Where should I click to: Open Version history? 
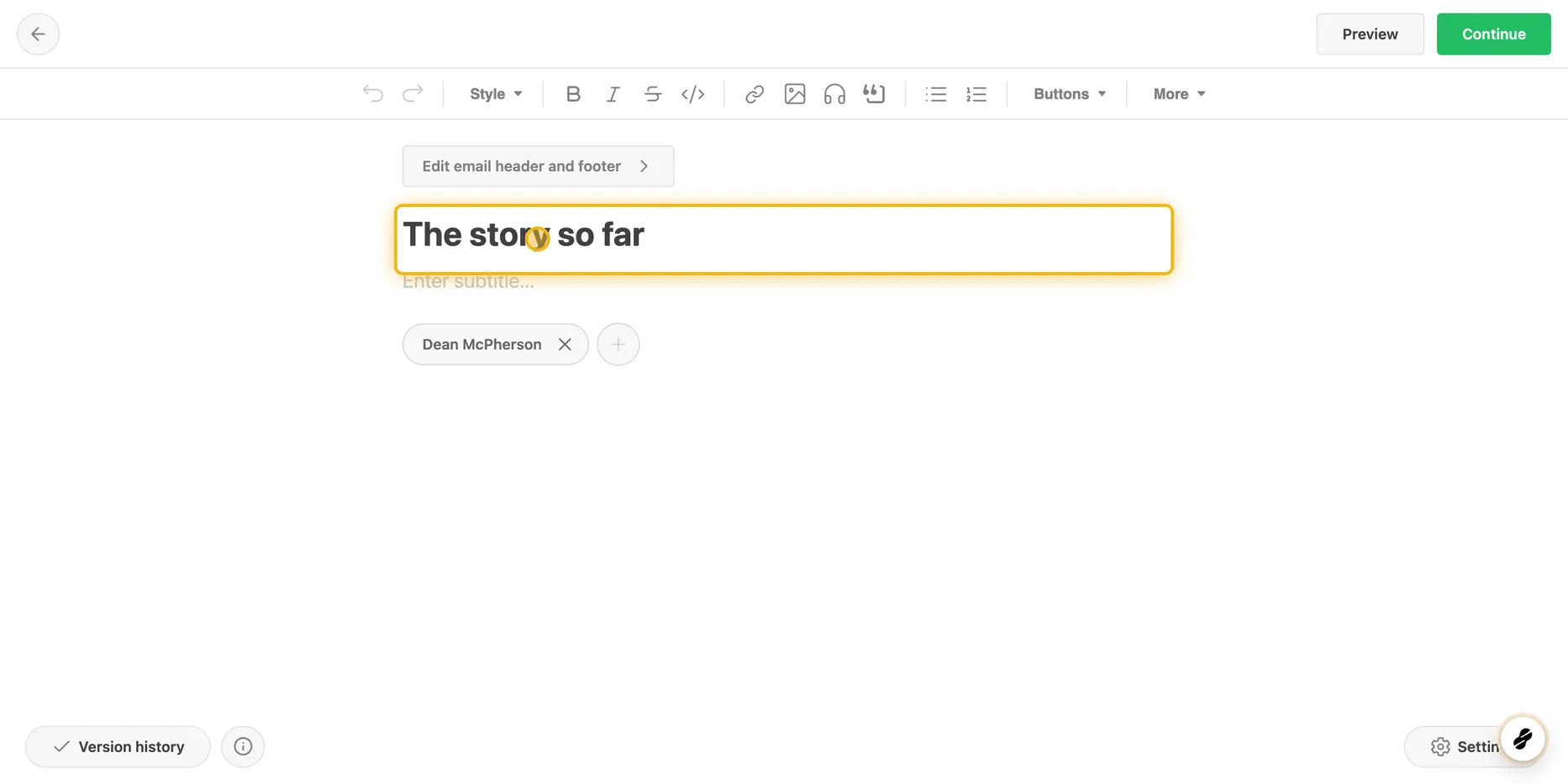point(118,747)
